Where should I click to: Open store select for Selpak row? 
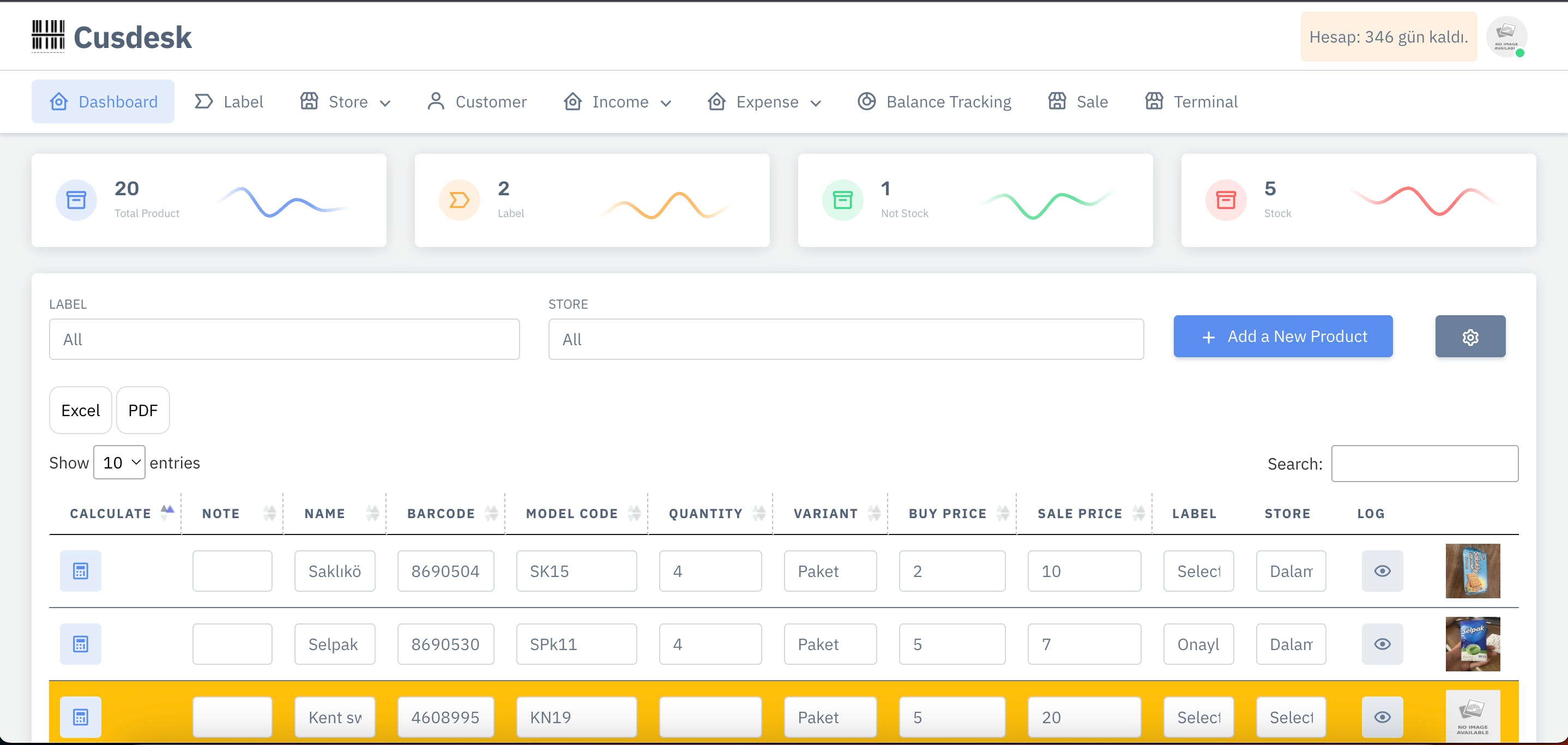point(1291,644)
